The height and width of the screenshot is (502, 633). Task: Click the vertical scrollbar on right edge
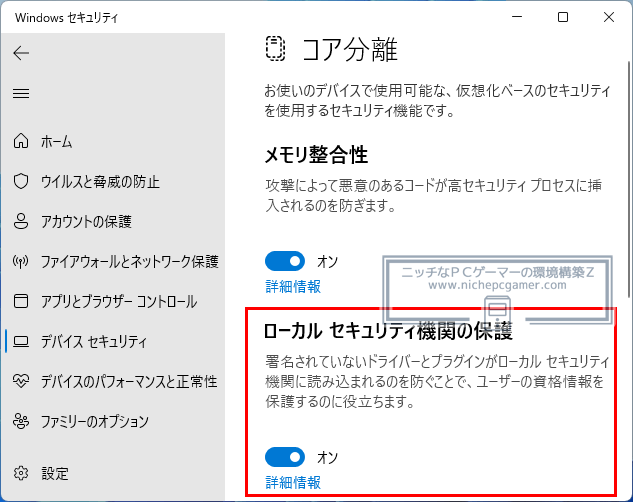tap(629, 180)
